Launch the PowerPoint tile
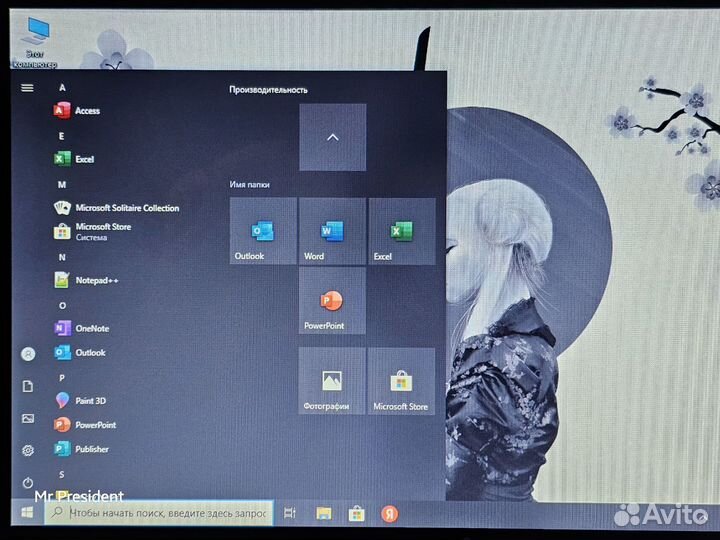Screen dimensions: 720x540 tap(332, 301)
